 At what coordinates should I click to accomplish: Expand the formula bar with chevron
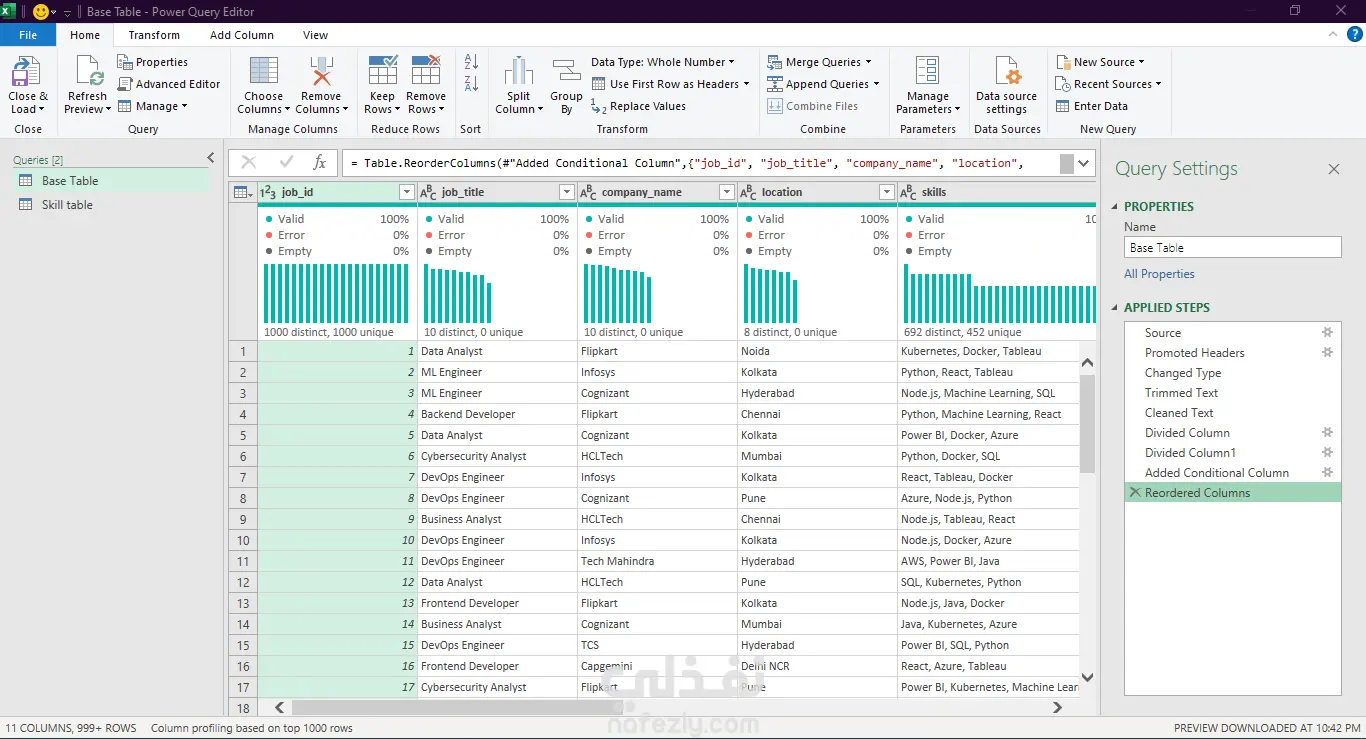click(x=1085, y=162)
